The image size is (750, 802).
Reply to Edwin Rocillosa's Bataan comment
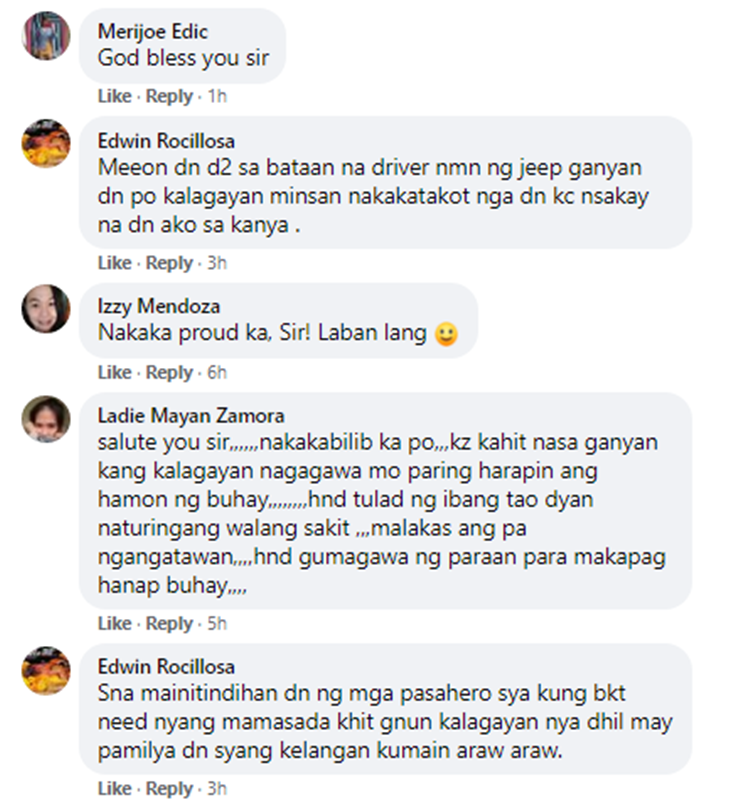169,263
